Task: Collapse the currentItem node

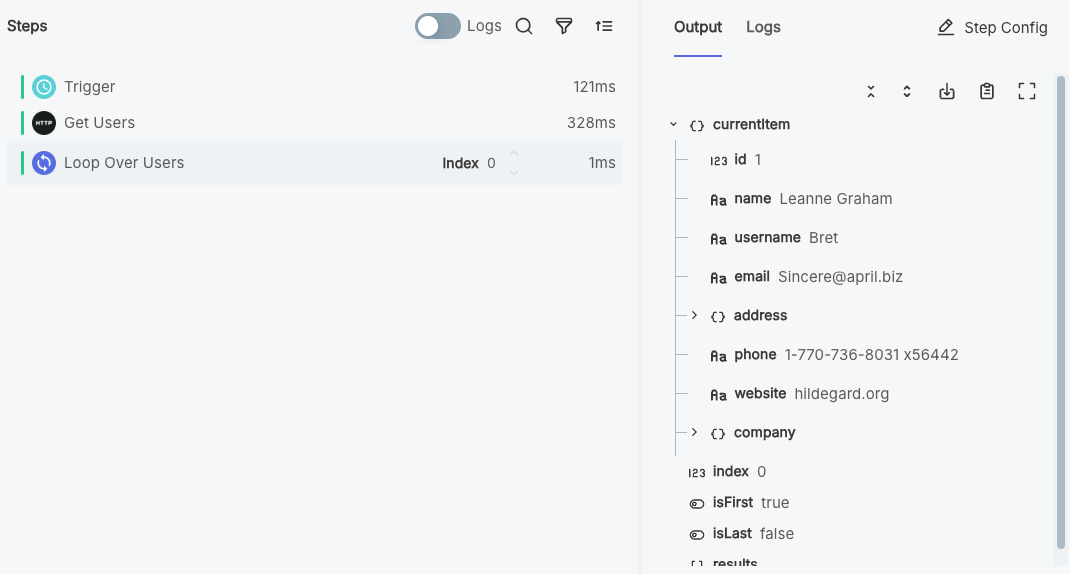Action: [x=673, y=125]
